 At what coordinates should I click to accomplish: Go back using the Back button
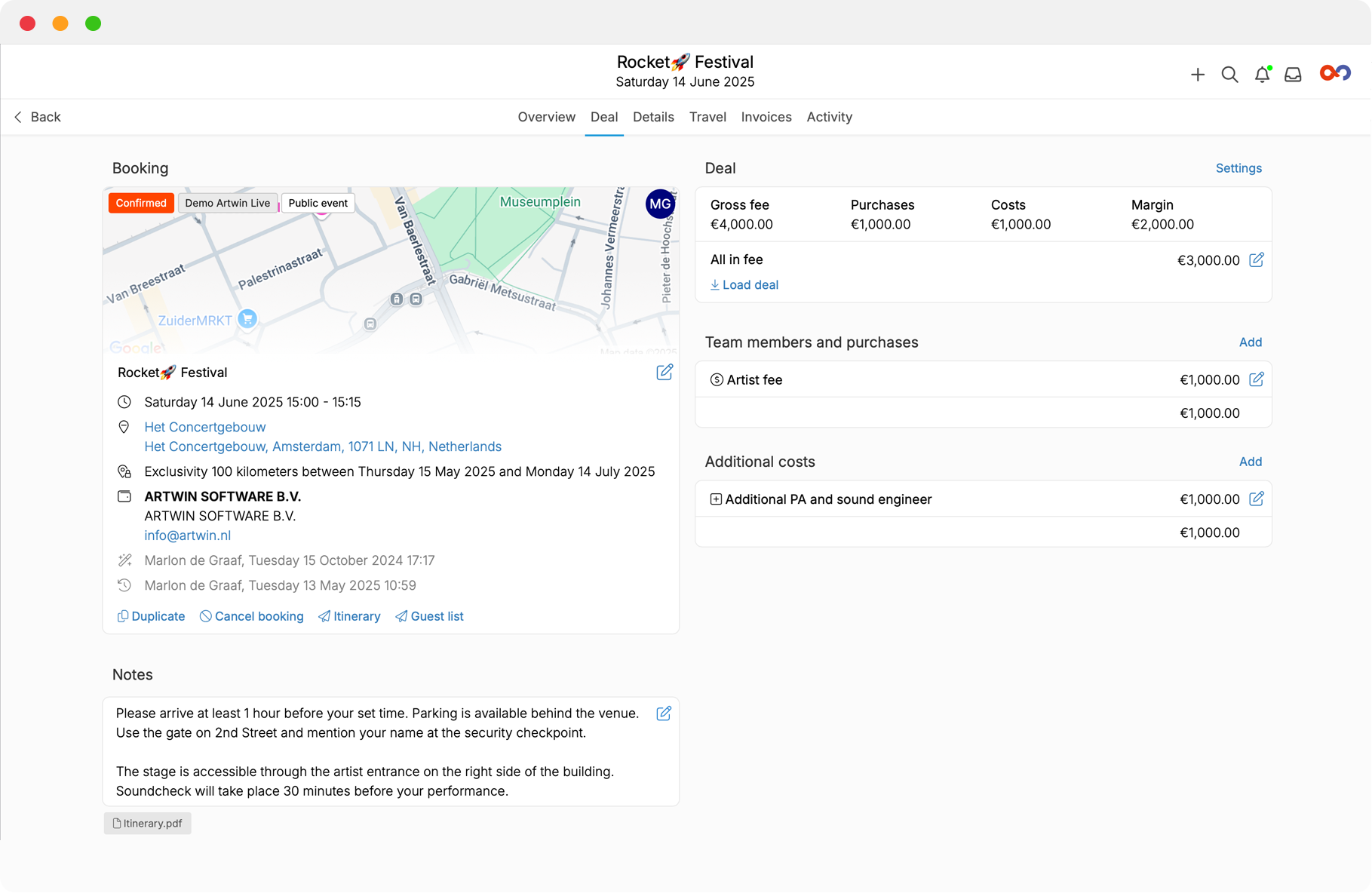click(x=38, y=117)
